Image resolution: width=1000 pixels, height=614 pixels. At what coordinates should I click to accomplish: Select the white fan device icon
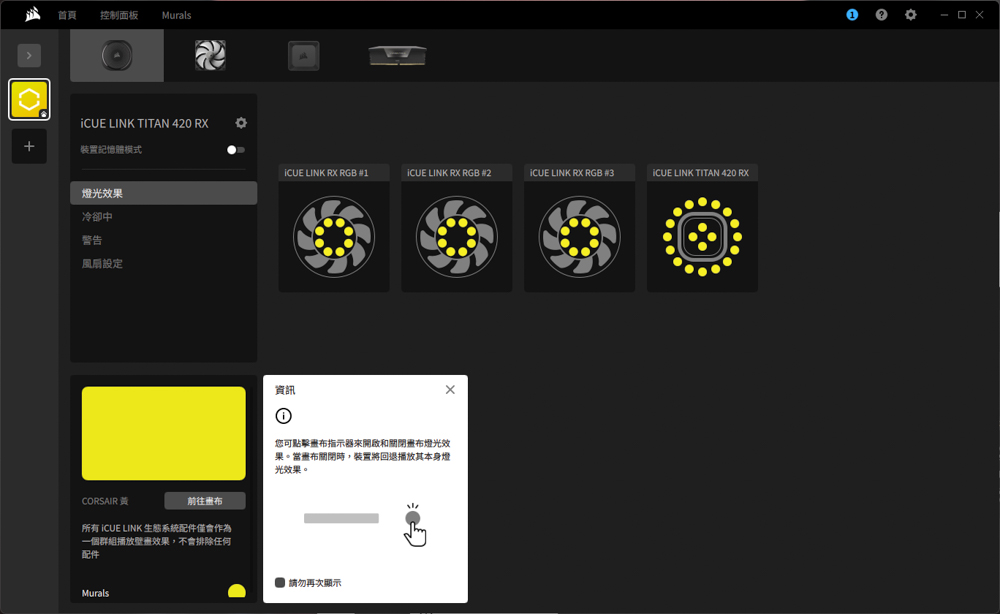coord(210,55)
